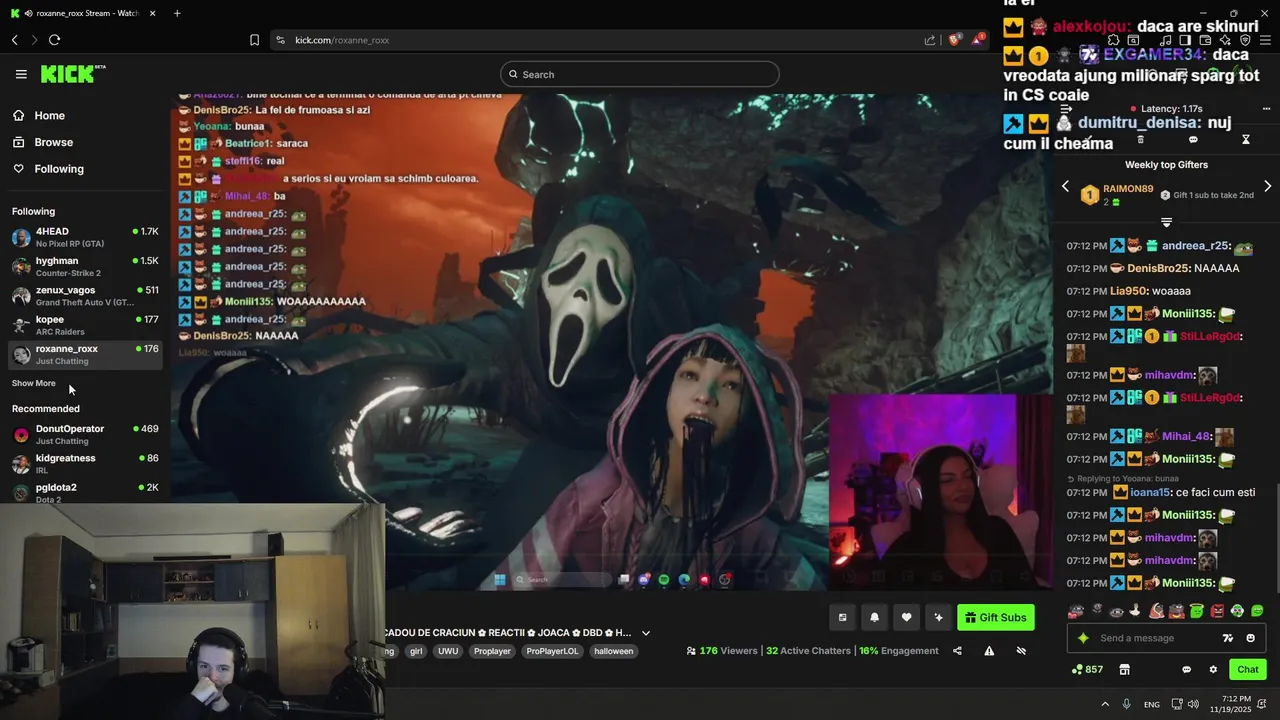This screenshot has width=1280, height=720.
Task: Follow the channel with the heart icon
Action: [x=906, y=618]
